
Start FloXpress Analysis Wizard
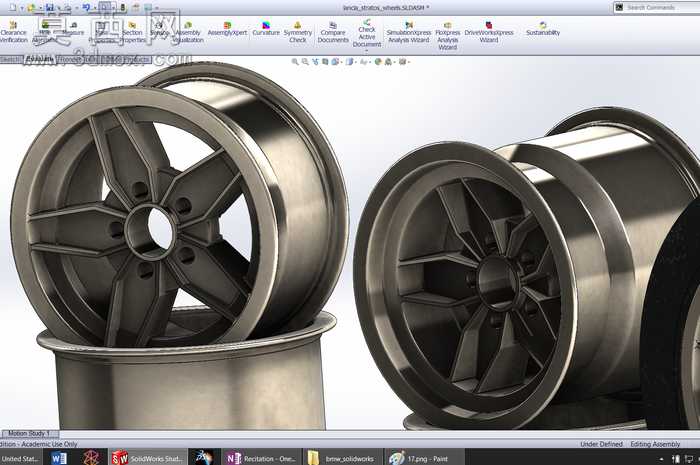(447, 36)
